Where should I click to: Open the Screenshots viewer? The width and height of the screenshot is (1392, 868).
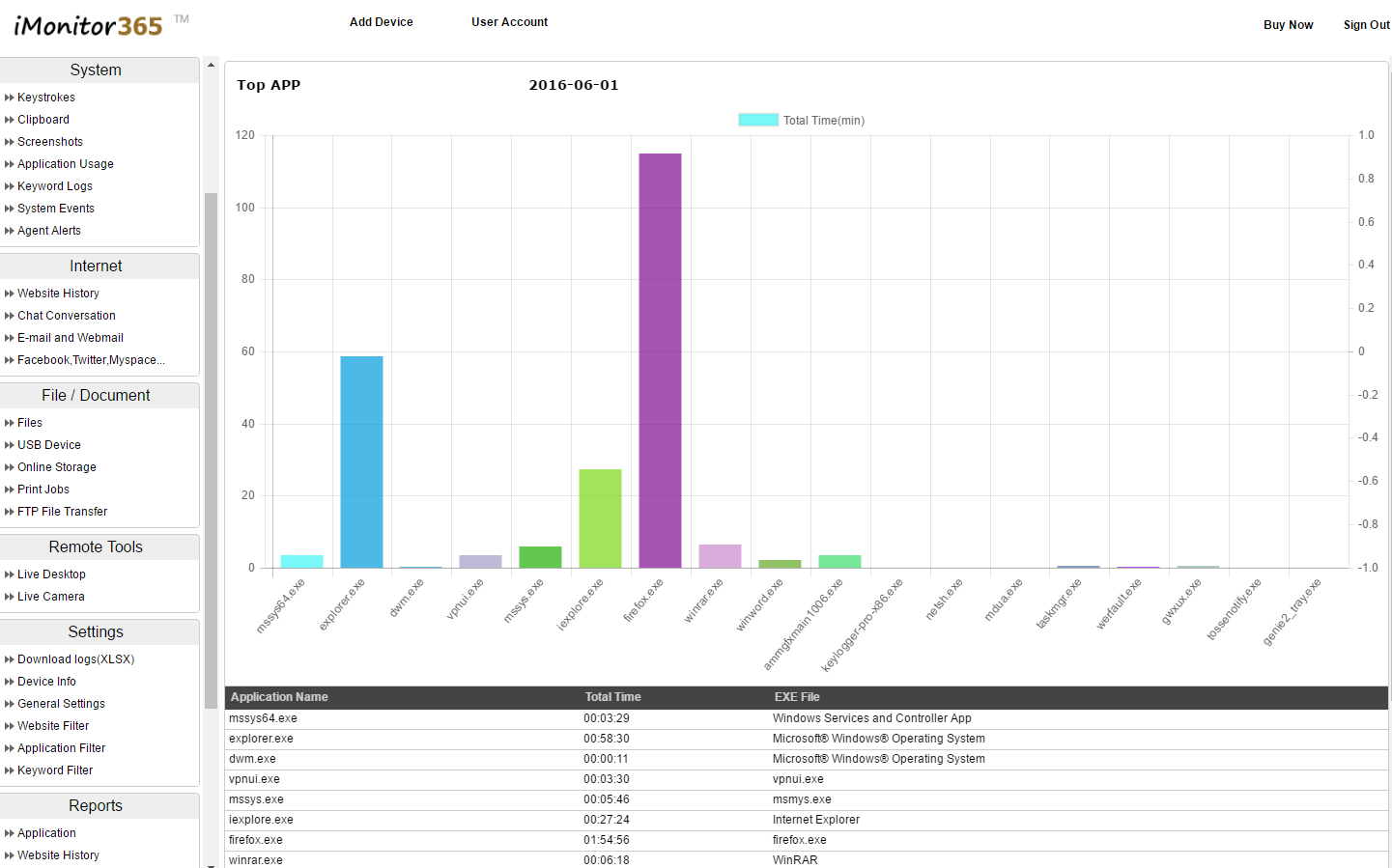click(x=47, y=141)
